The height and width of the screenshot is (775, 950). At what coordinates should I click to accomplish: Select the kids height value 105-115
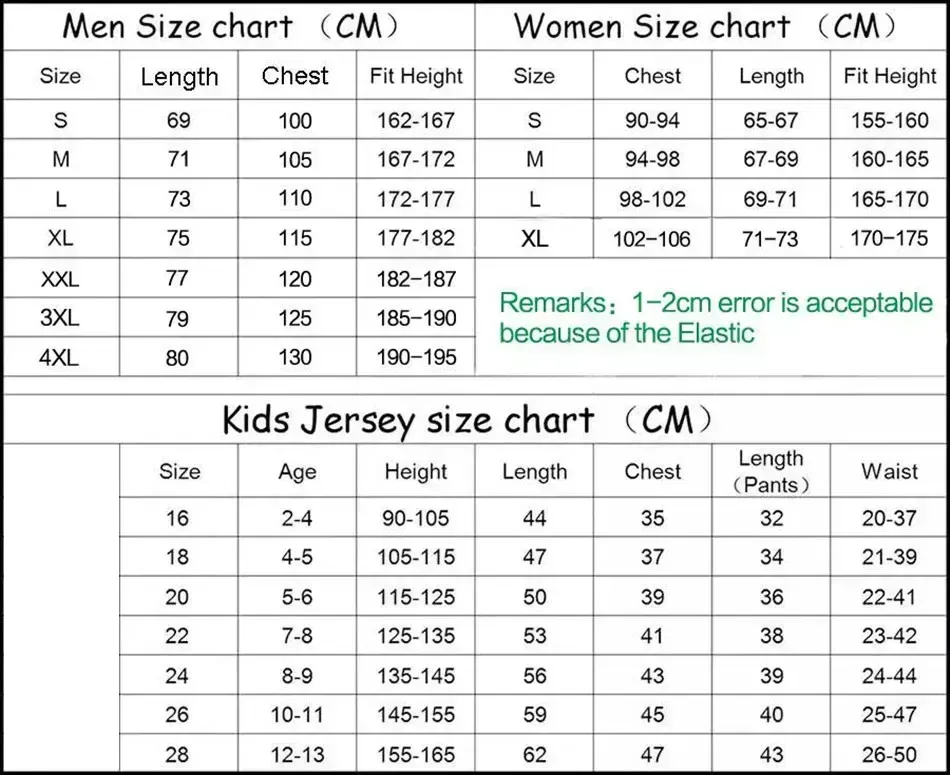coord(416,557)
